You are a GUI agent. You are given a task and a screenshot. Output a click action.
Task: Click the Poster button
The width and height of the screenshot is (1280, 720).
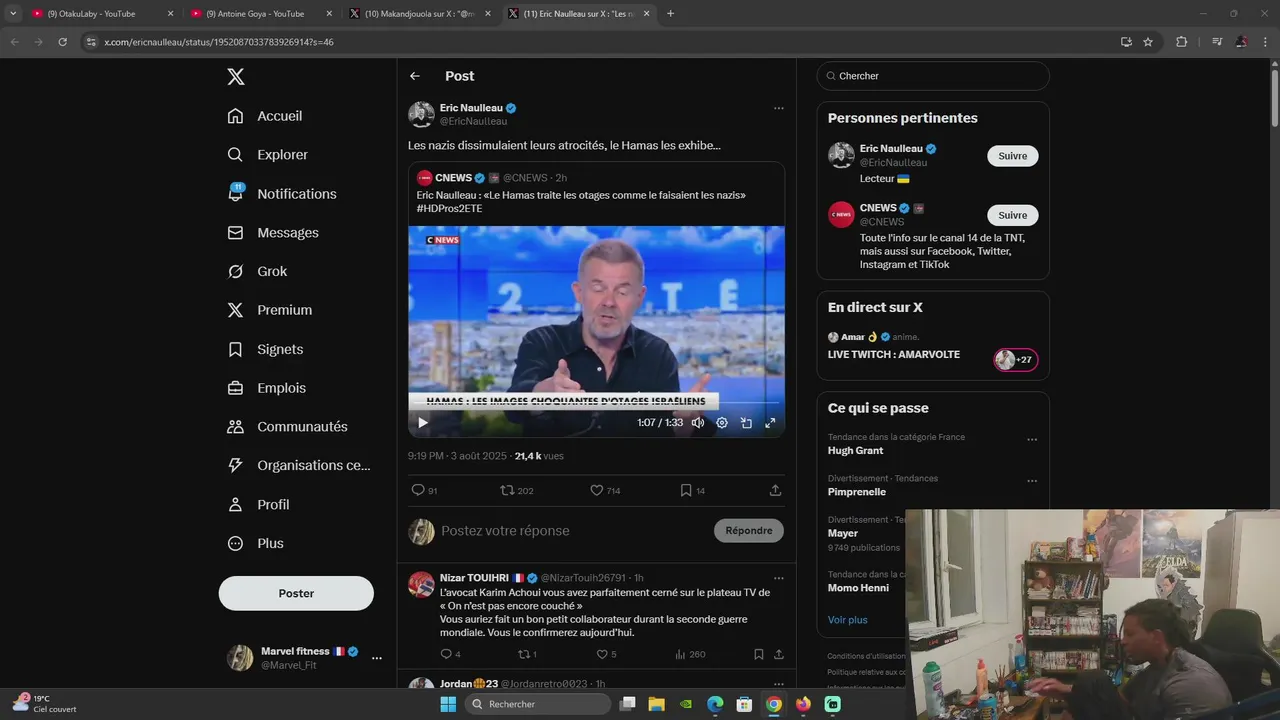coord(296,593)
